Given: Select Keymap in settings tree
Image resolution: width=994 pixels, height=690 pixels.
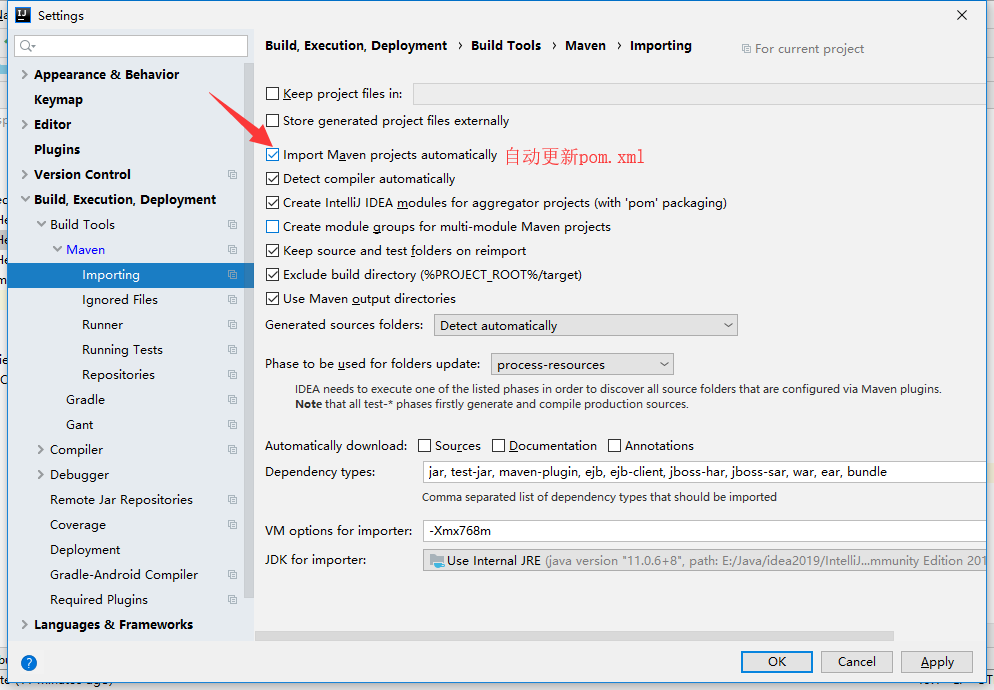Looking at the screenshot, I should point(58,100).
